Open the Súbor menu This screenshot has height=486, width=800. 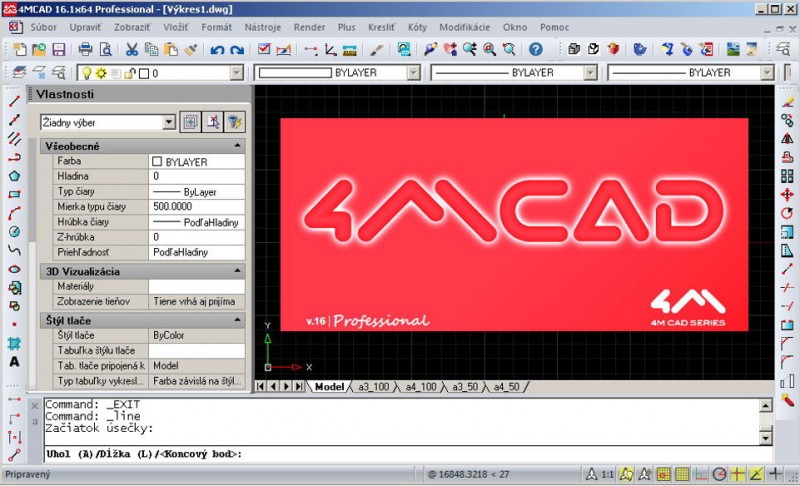point(43,28)
